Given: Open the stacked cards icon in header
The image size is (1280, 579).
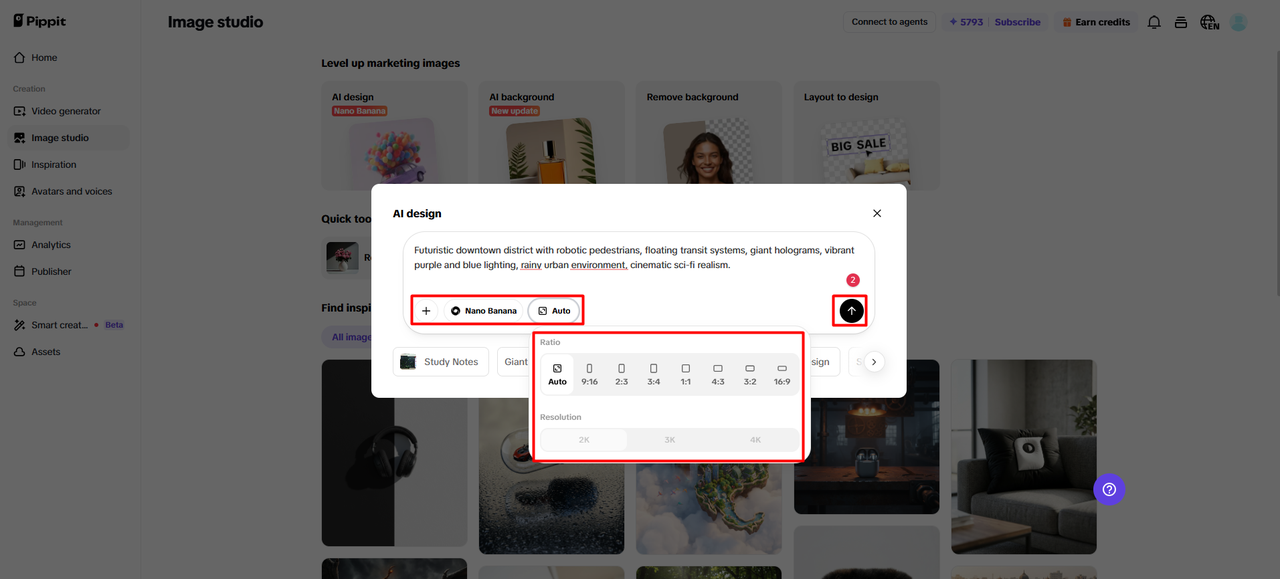Looking at the screenshot, I should (x=1181, y=22).
